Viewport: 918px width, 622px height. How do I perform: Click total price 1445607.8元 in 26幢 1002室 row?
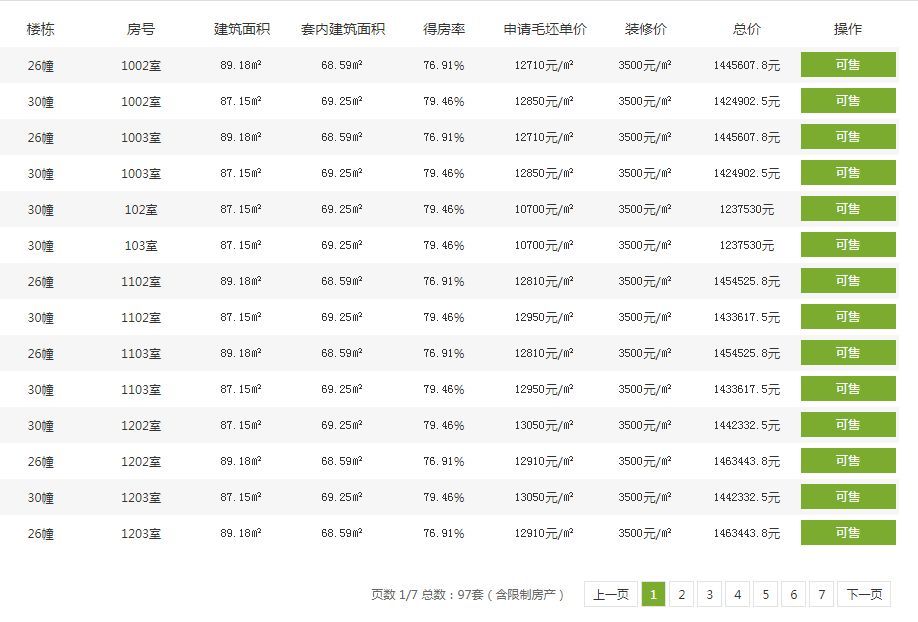pyautogui.click(x=746, y=65)
